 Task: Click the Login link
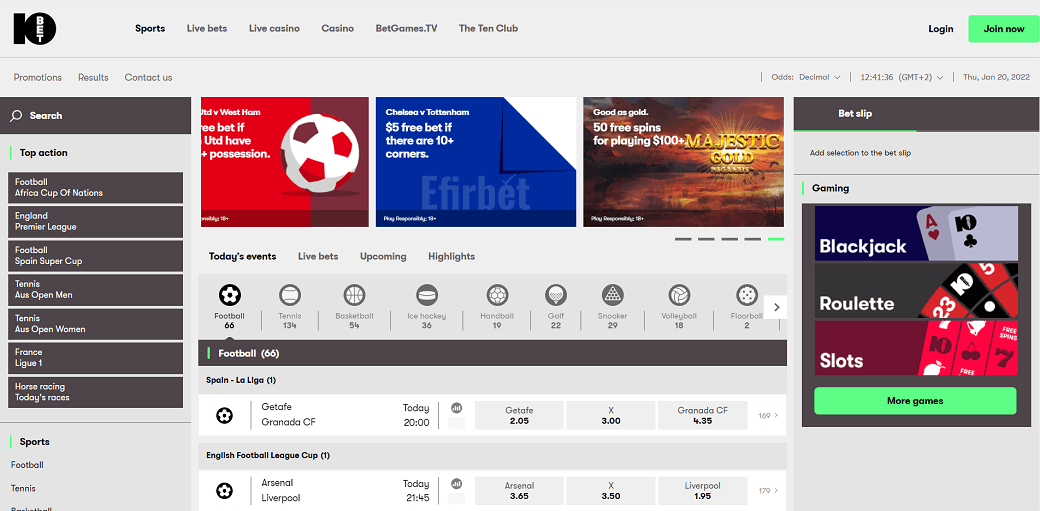941,29
